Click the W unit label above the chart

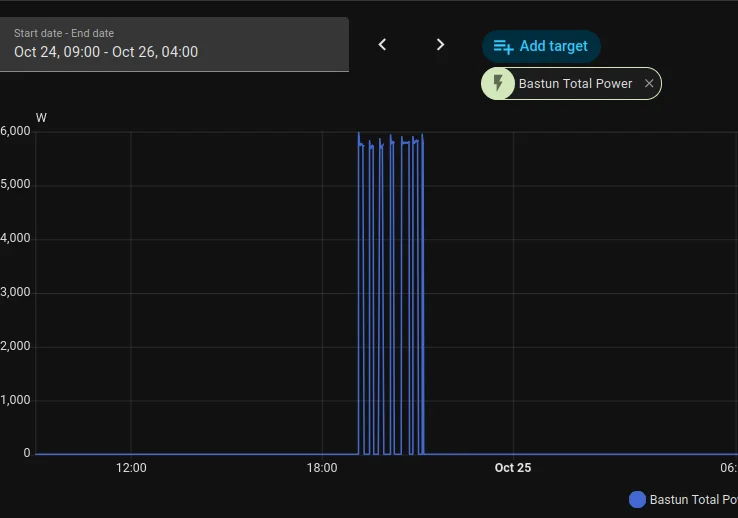(41, 118)
